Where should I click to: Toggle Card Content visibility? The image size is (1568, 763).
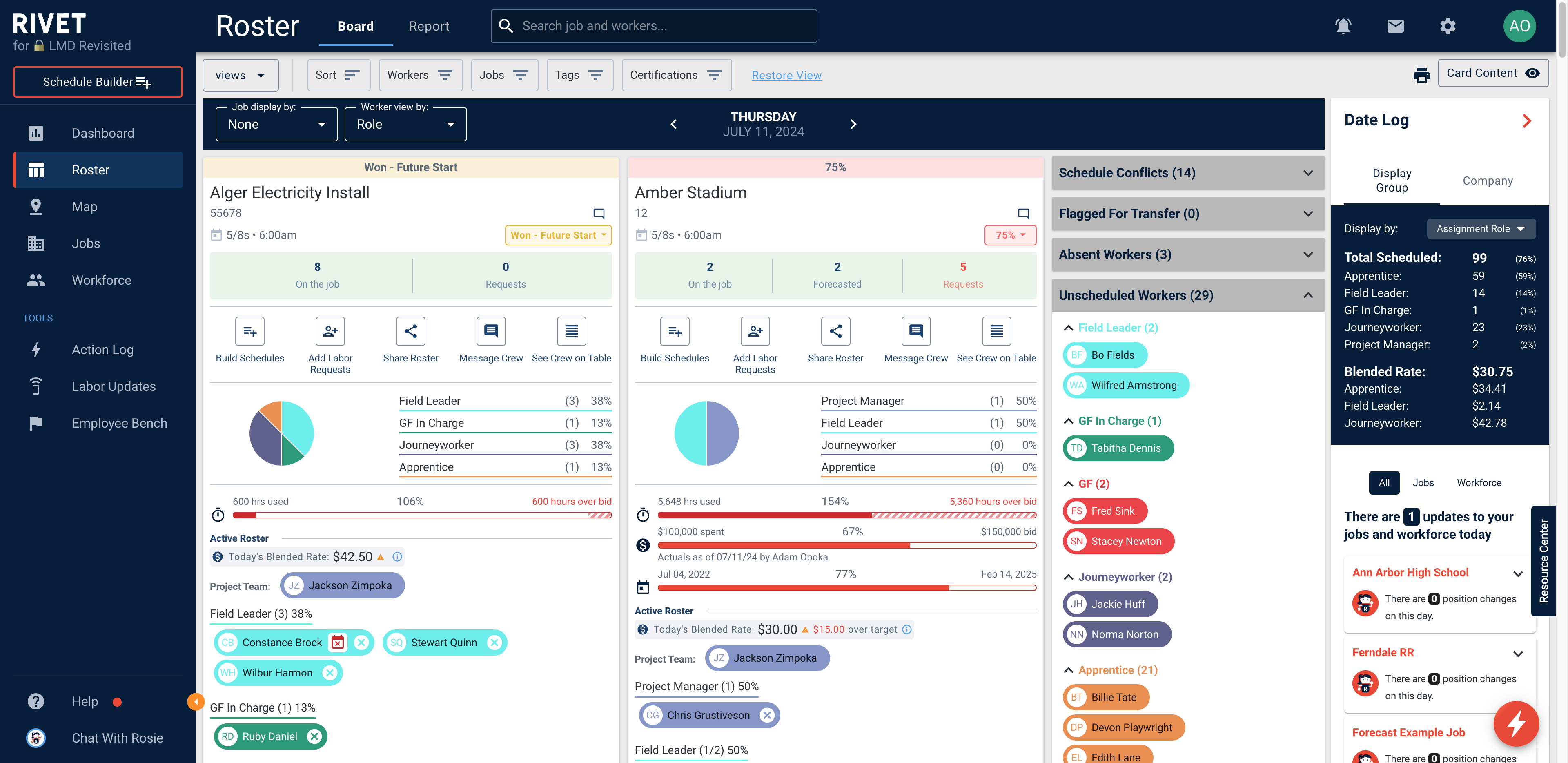pos(1492,73)
